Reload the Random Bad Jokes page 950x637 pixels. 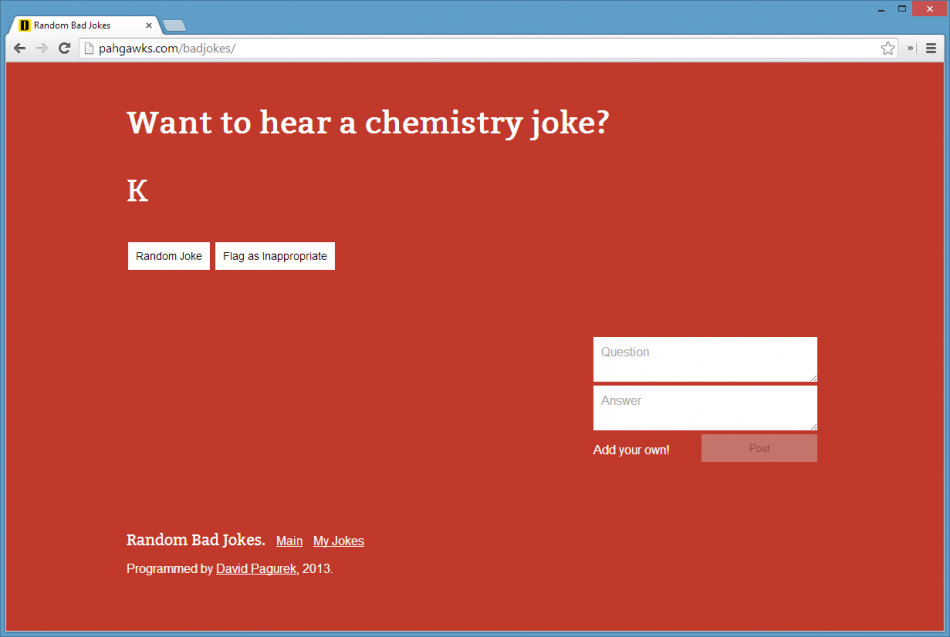pos(64,48)
